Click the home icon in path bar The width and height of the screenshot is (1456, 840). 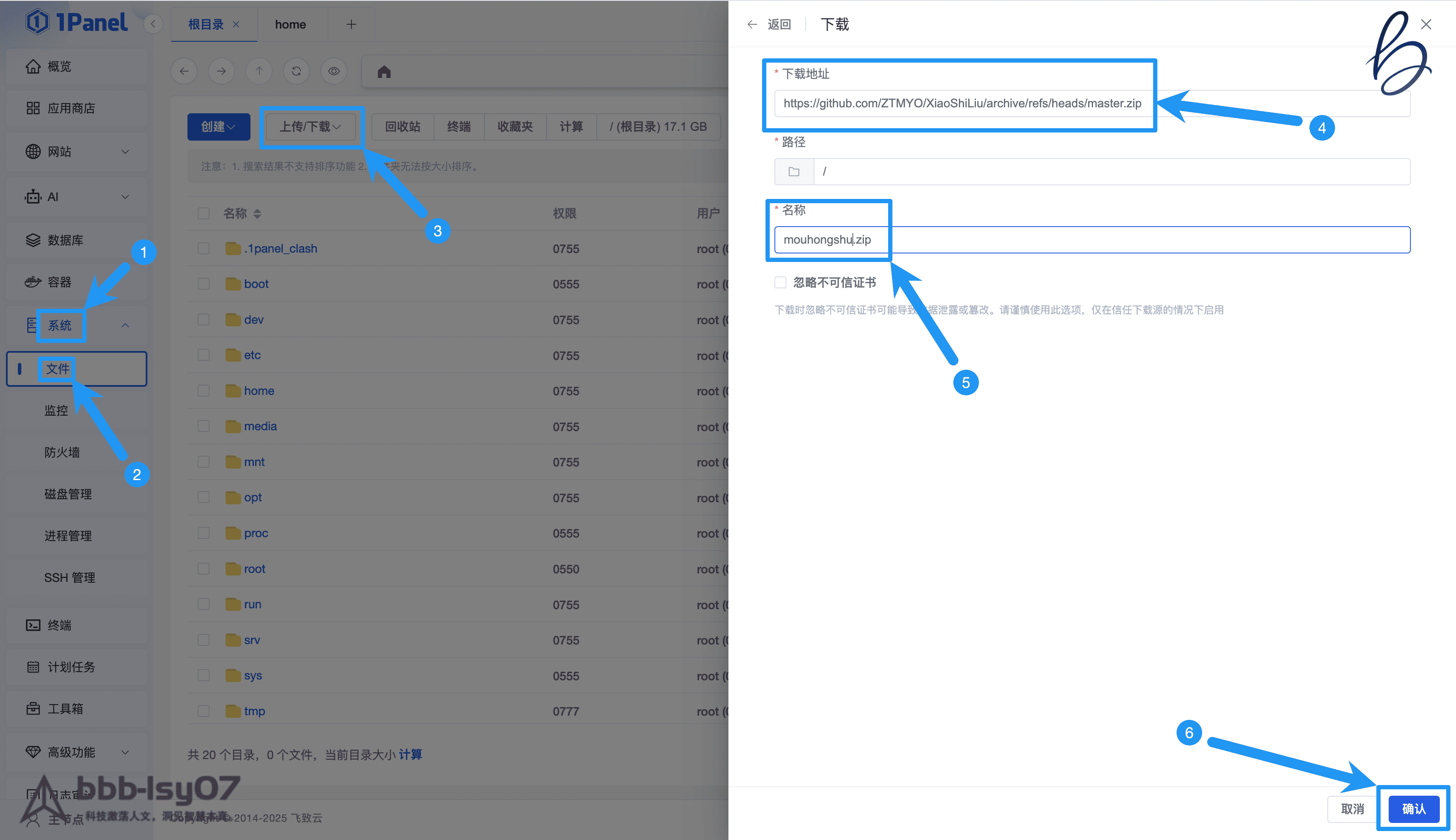click(x=384, y=72)
